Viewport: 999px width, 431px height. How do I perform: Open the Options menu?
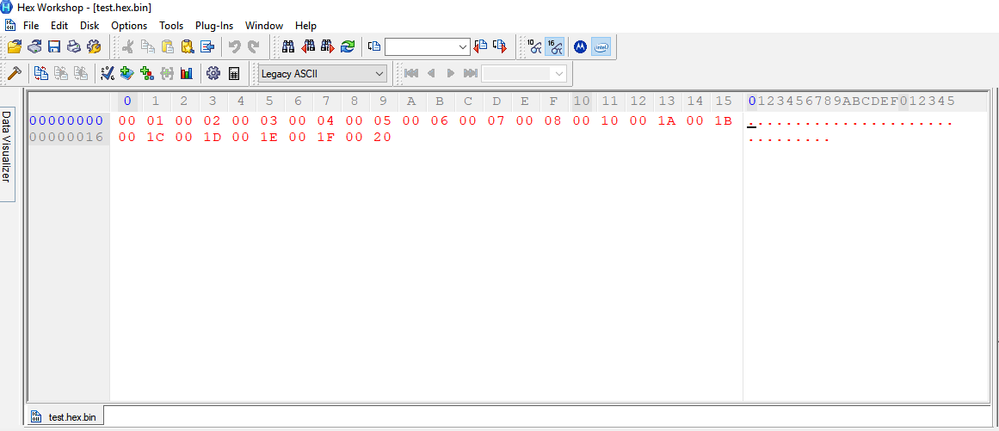coord(129,26)
